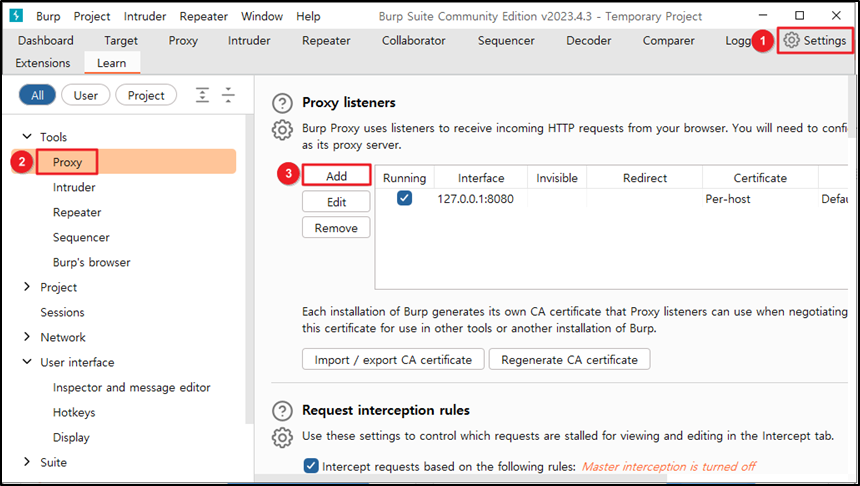Uncheck Running for listener 127.0.0.1:8080
The width and height of the screenshot is (860, 486).
click(404, 198)
